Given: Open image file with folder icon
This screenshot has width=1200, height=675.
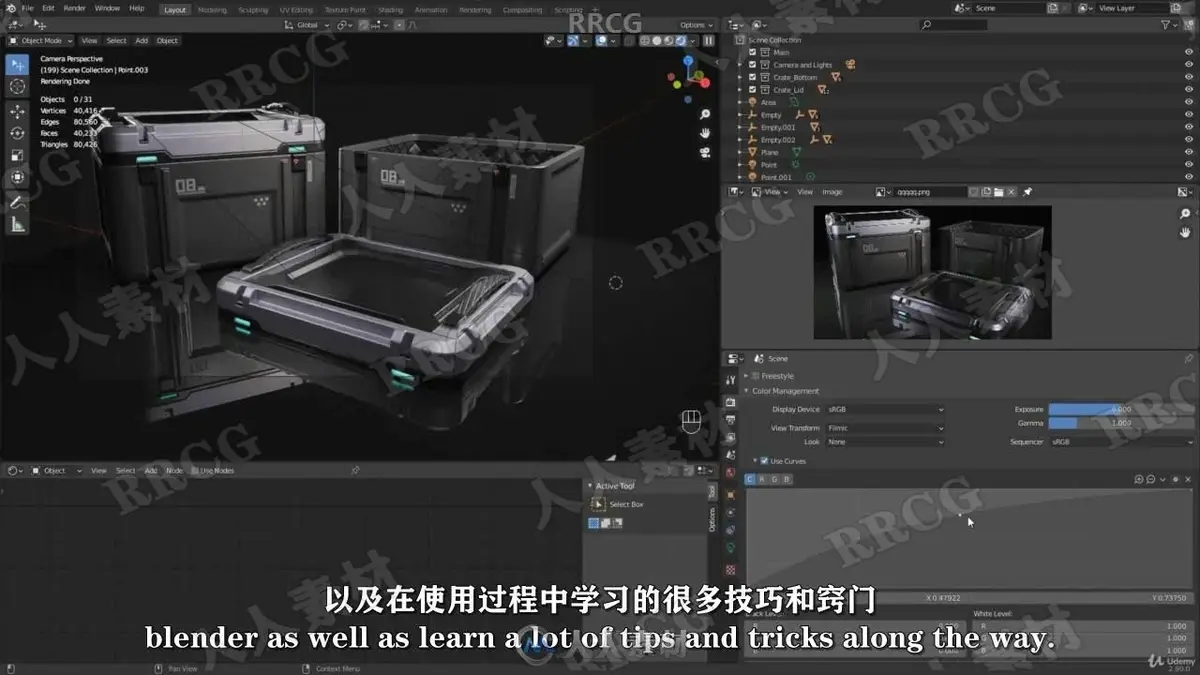Looking at the screenshot, I should [x=999, y=191].
